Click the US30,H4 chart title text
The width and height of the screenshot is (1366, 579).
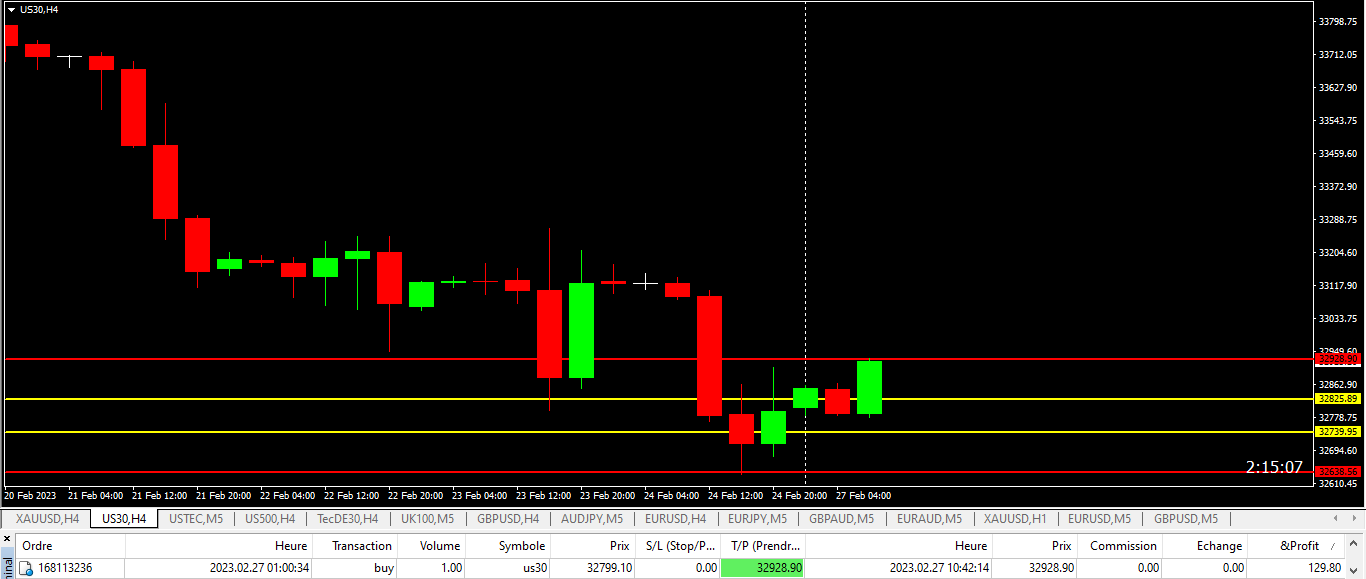pyautogui.click(x=39, y=9)
